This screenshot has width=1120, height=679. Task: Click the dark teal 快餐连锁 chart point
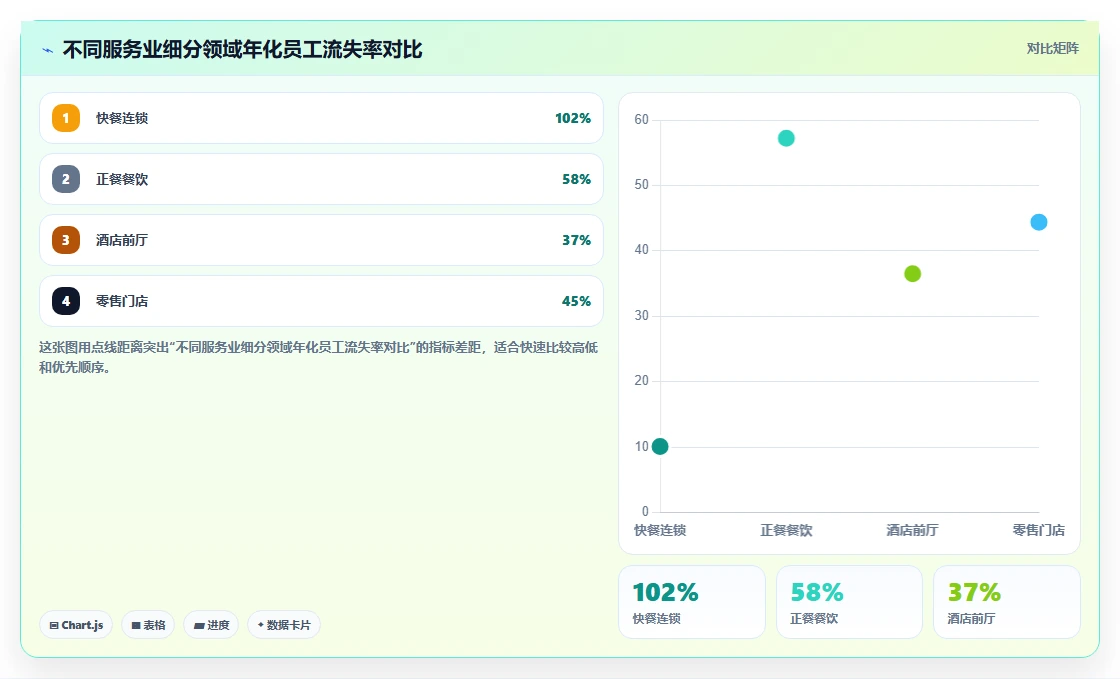pos(660,446)
